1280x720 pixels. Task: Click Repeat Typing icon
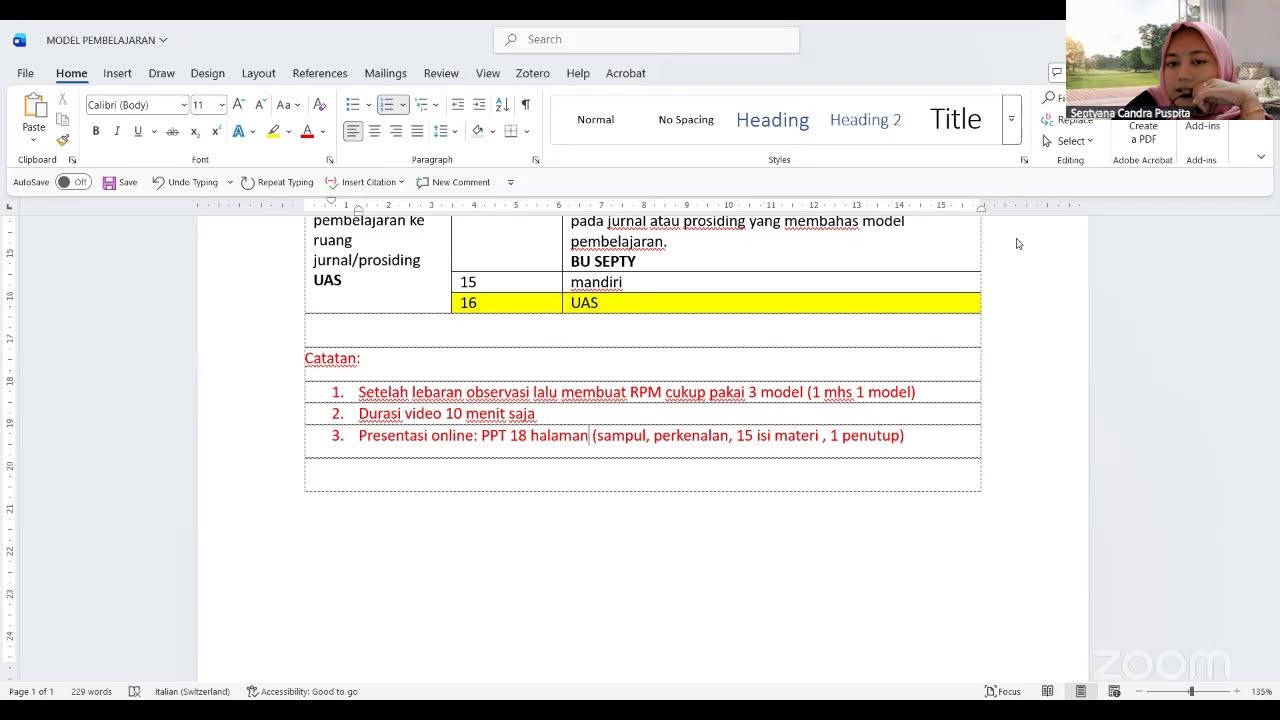247,182
